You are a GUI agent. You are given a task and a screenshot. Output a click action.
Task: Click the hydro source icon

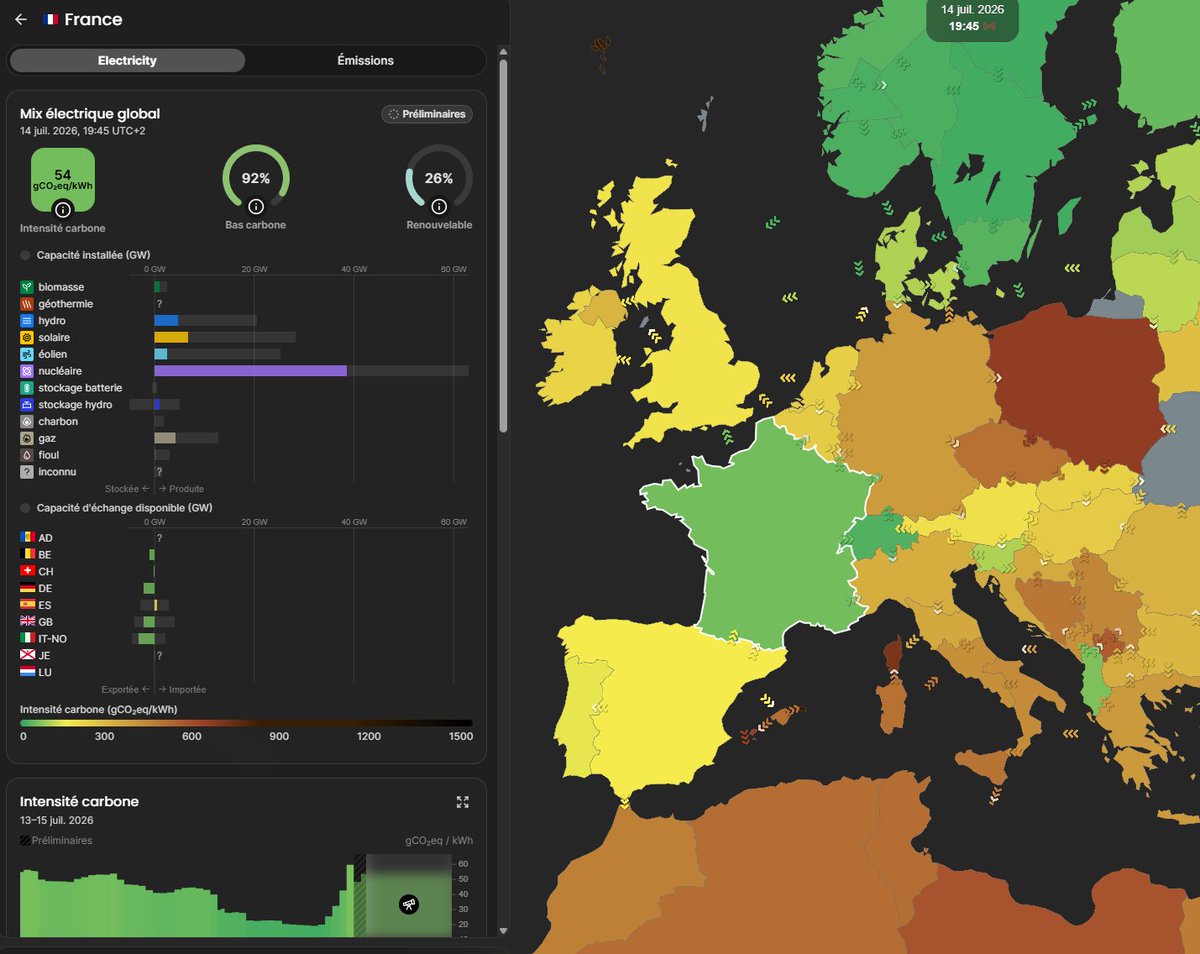coord(27,321)
